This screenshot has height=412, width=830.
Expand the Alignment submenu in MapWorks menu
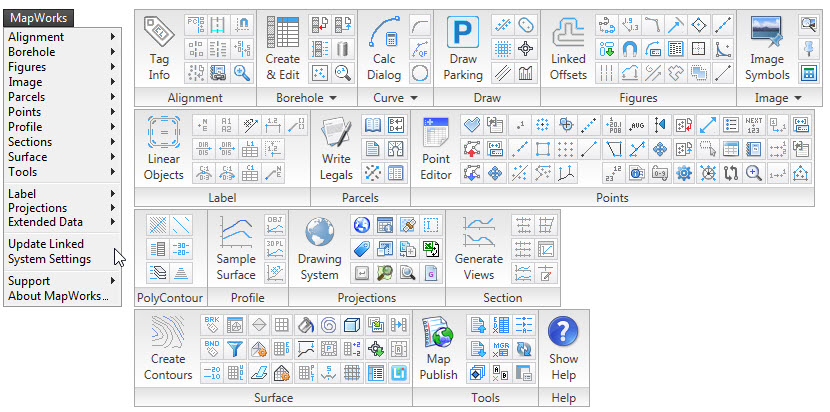point(113,37)
